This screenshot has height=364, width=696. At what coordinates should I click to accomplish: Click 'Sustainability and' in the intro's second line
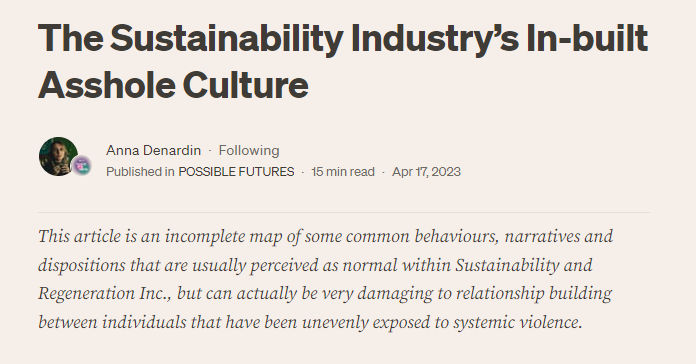[524, 265]
